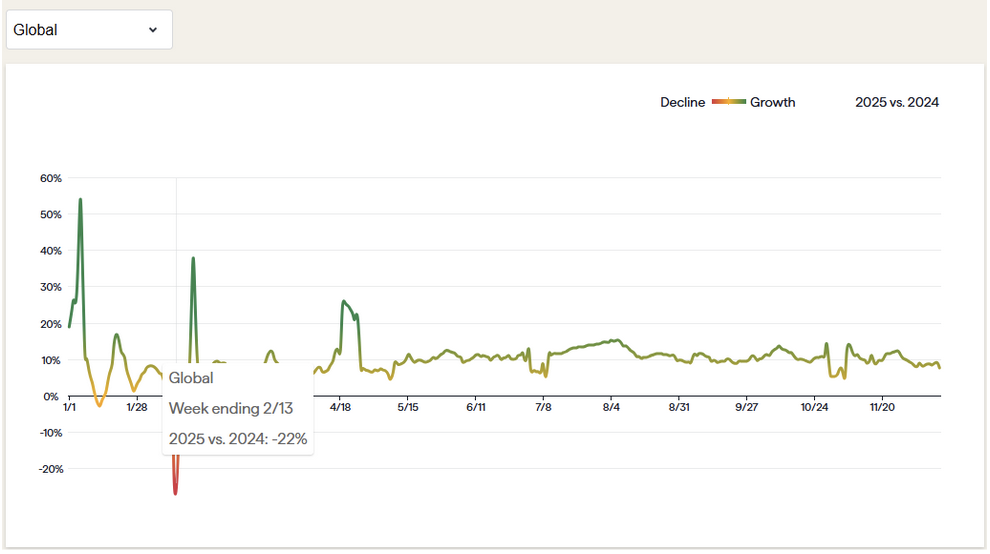
Task: Click the 11/20 date tick label
Action: coord(882,407)
